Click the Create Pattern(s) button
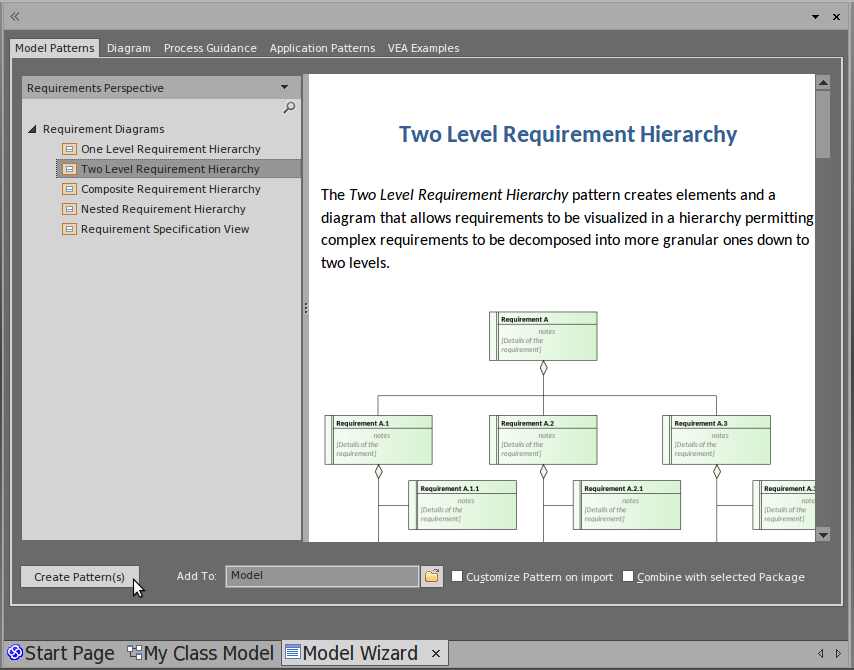Viewport: 854px width, 670px height. coord(80,577)
